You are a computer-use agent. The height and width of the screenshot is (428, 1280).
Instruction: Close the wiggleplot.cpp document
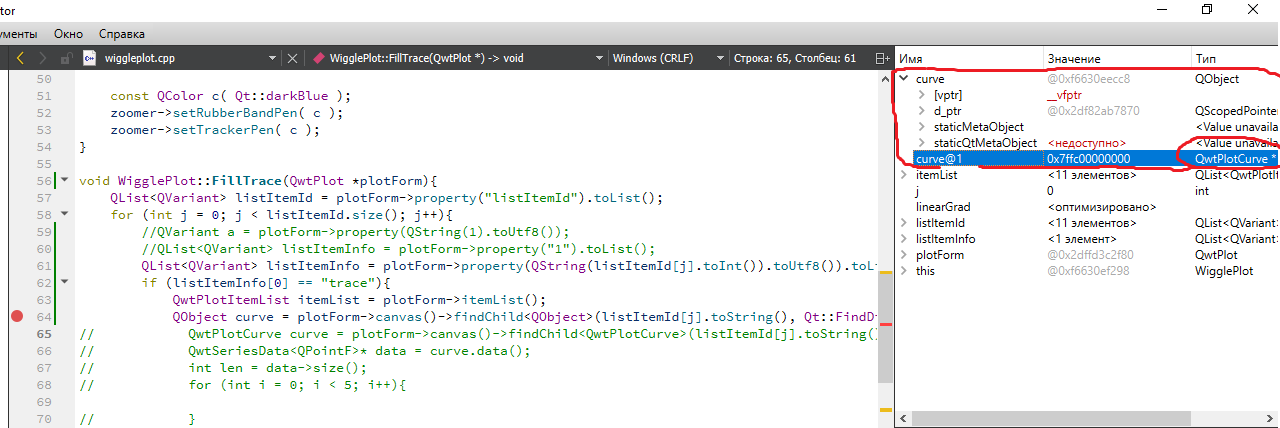coord(293,59)
